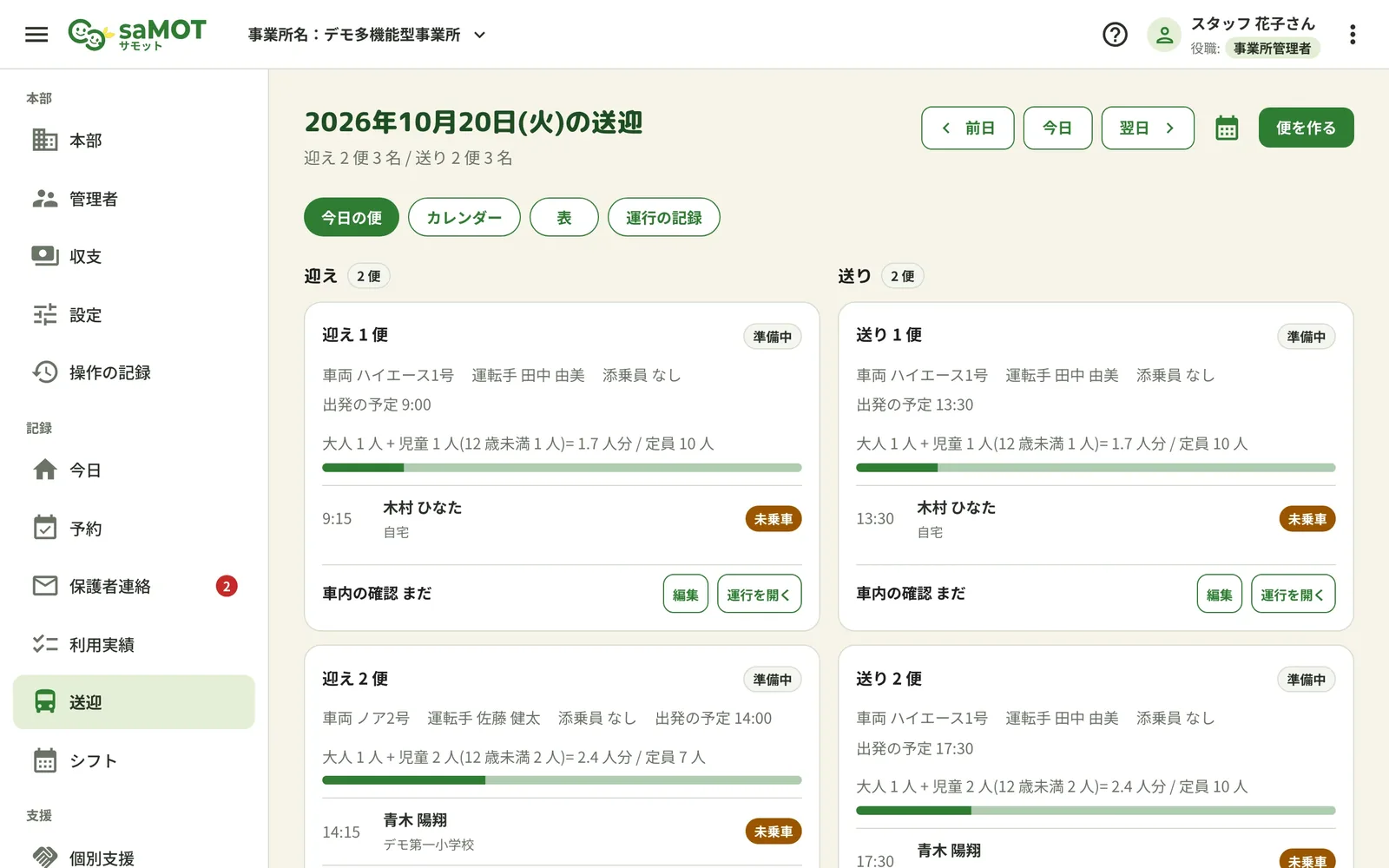The height and width of the screenshot is (868, 1389).
Task: Click 未乗車 badge for 14:15 青木陽翔
Action: coord(773,832)
